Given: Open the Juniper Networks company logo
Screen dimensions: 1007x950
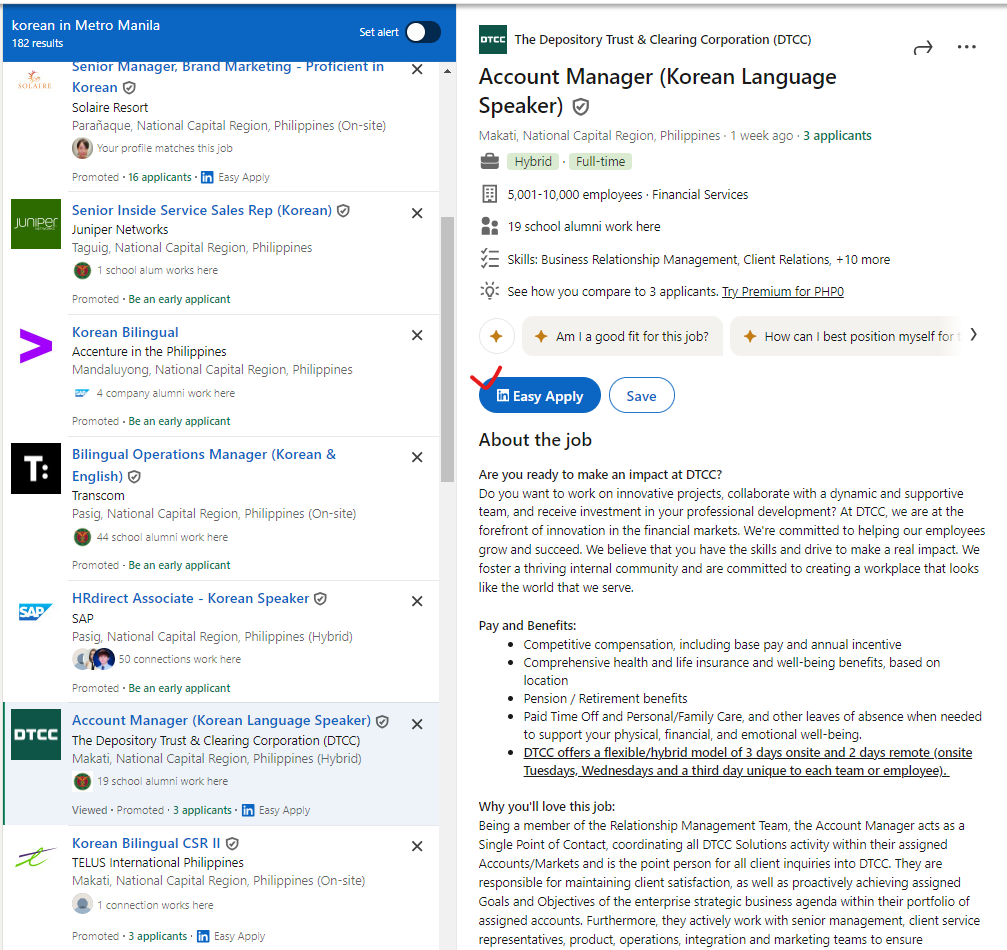Looking at the screenshot, I should pyautogui.click(x=36, y=224).
